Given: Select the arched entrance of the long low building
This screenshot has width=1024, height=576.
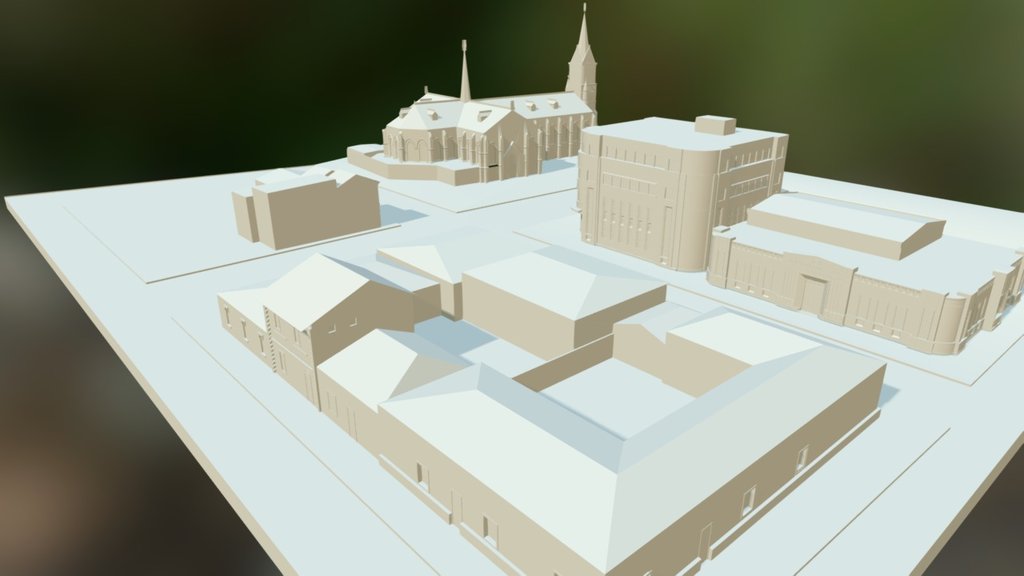Looking at the screenshot, I should 816,295.
